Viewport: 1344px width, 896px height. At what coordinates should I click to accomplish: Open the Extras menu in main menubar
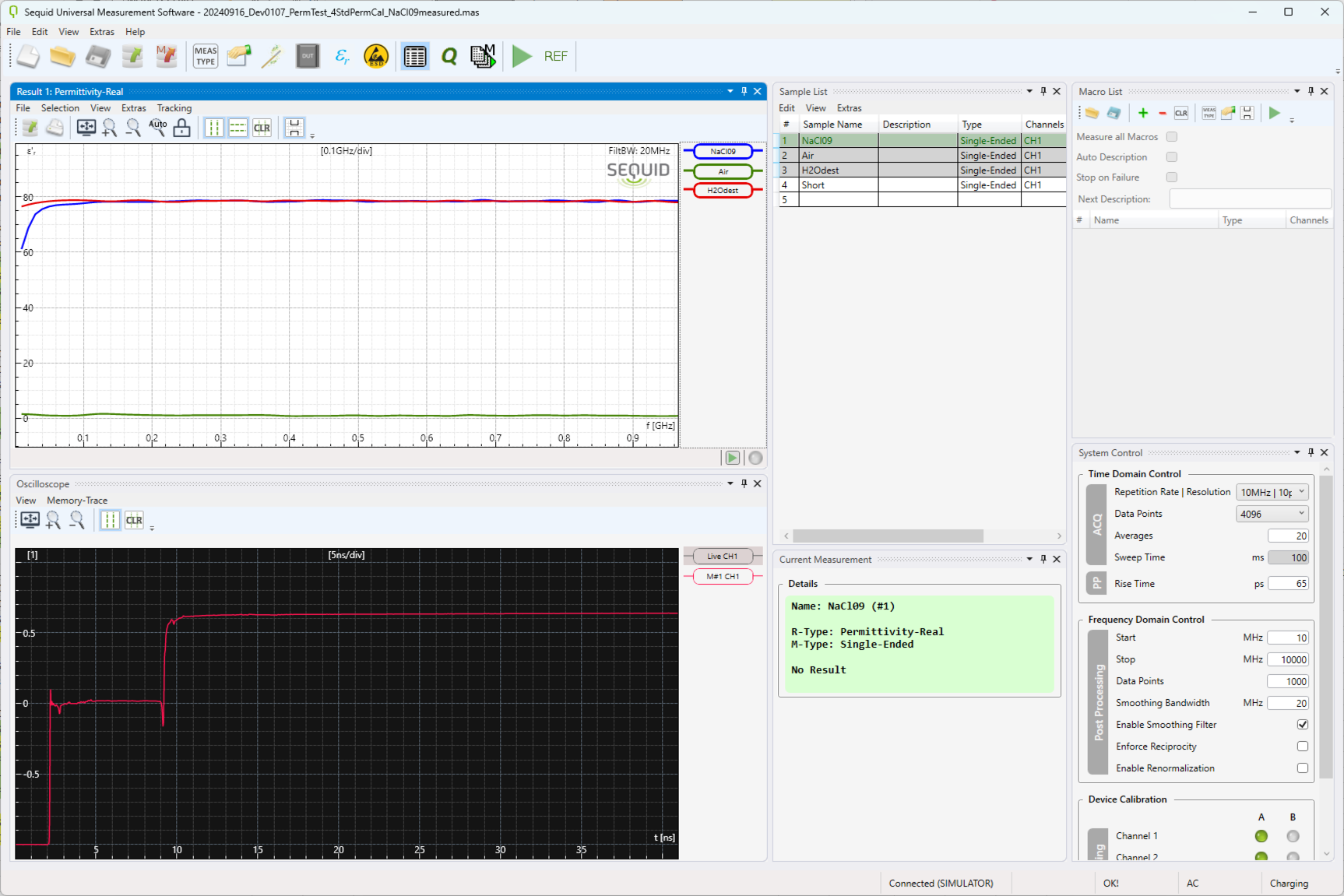pos(101,32)
